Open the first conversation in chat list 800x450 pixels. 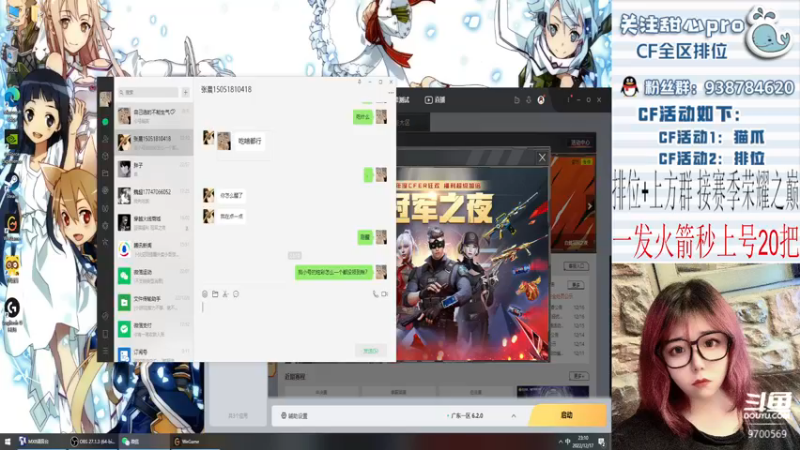point(154,116)
